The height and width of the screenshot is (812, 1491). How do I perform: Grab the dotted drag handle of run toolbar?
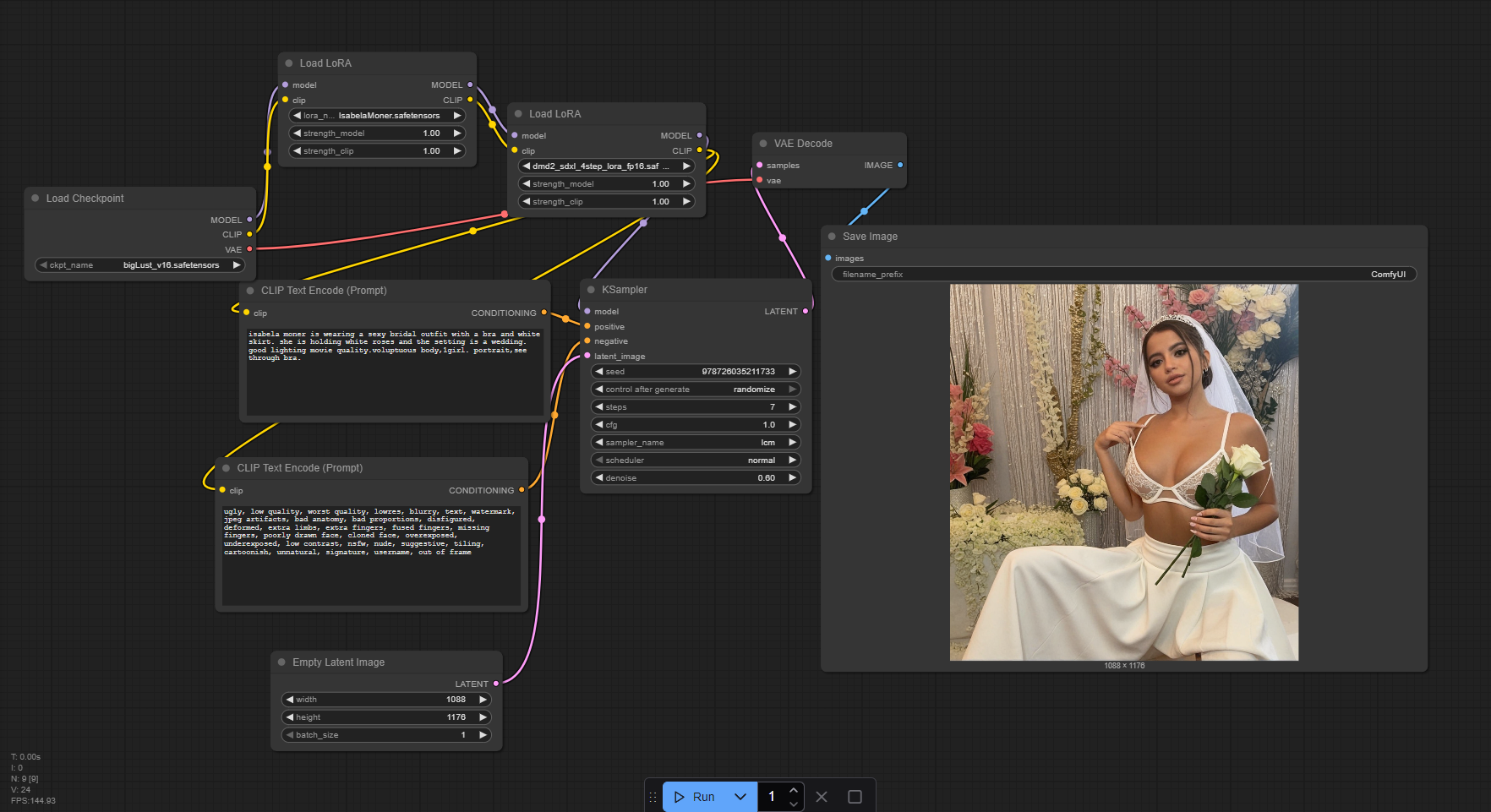tap(653, 797)
